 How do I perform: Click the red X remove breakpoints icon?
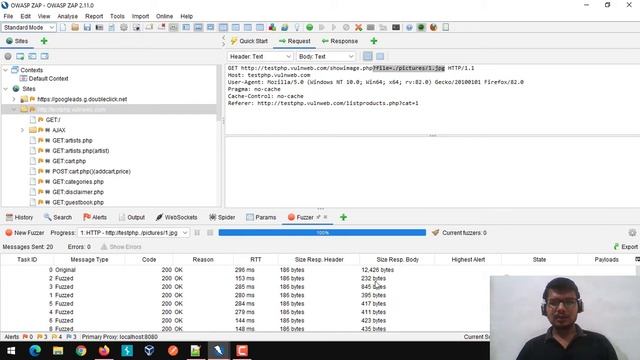358,27
